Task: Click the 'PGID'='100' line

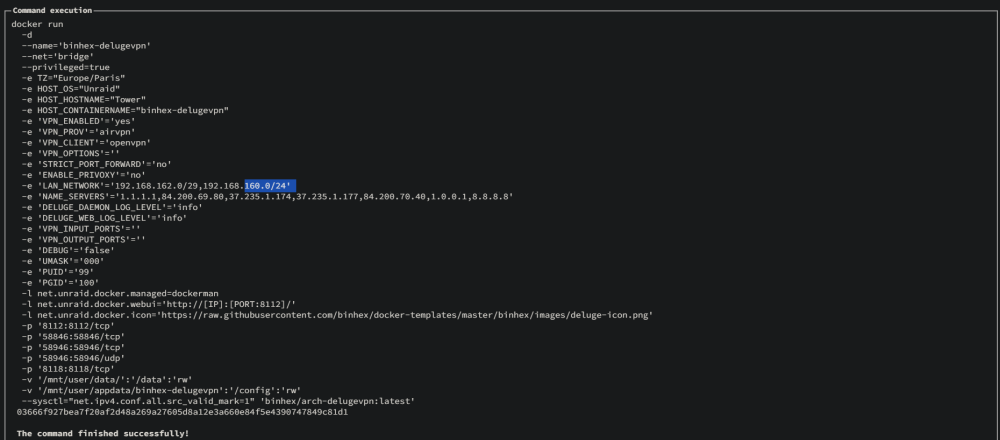Action: click(60, 283)
